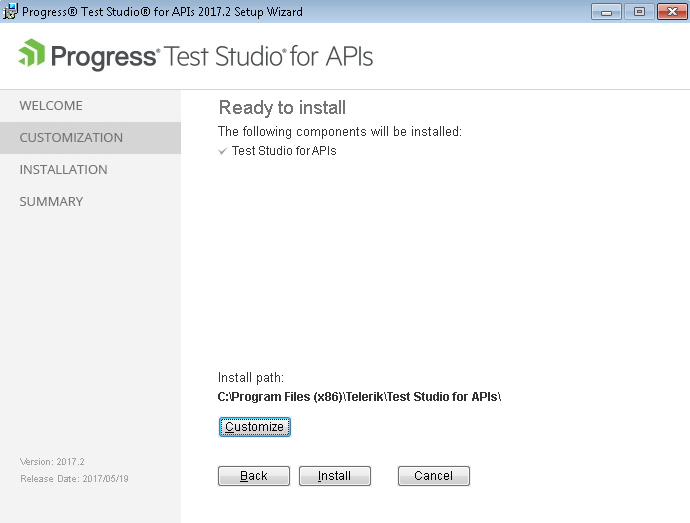Click the install path 'C:\Program Files (x86)\Telerik' text
The width and height of the screenshot is (690, 523).
click(359, 397)
